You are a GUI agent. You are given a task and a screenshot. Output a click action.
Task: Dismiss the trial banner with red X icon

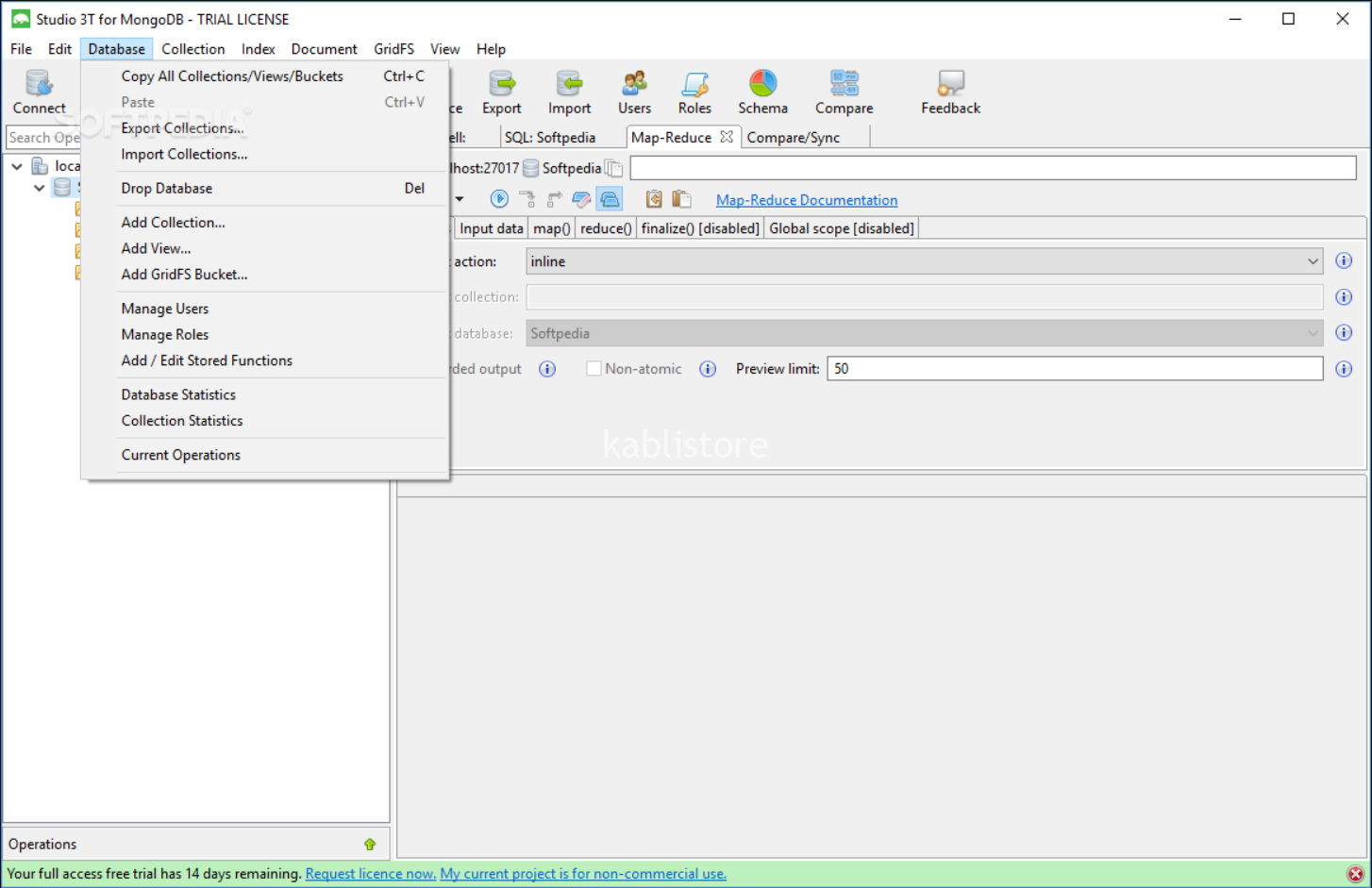tap(1356, 874)
